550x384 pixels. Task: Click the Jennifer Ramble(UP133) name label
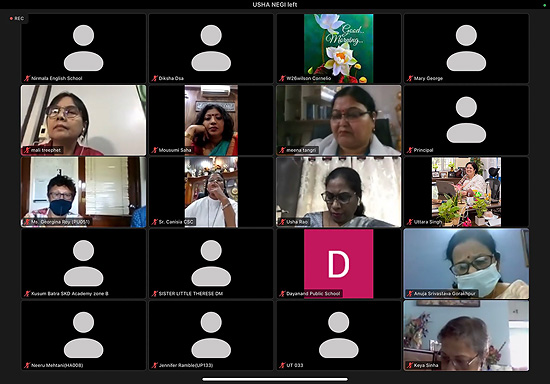pyautogui.click(x=186, y=365)
